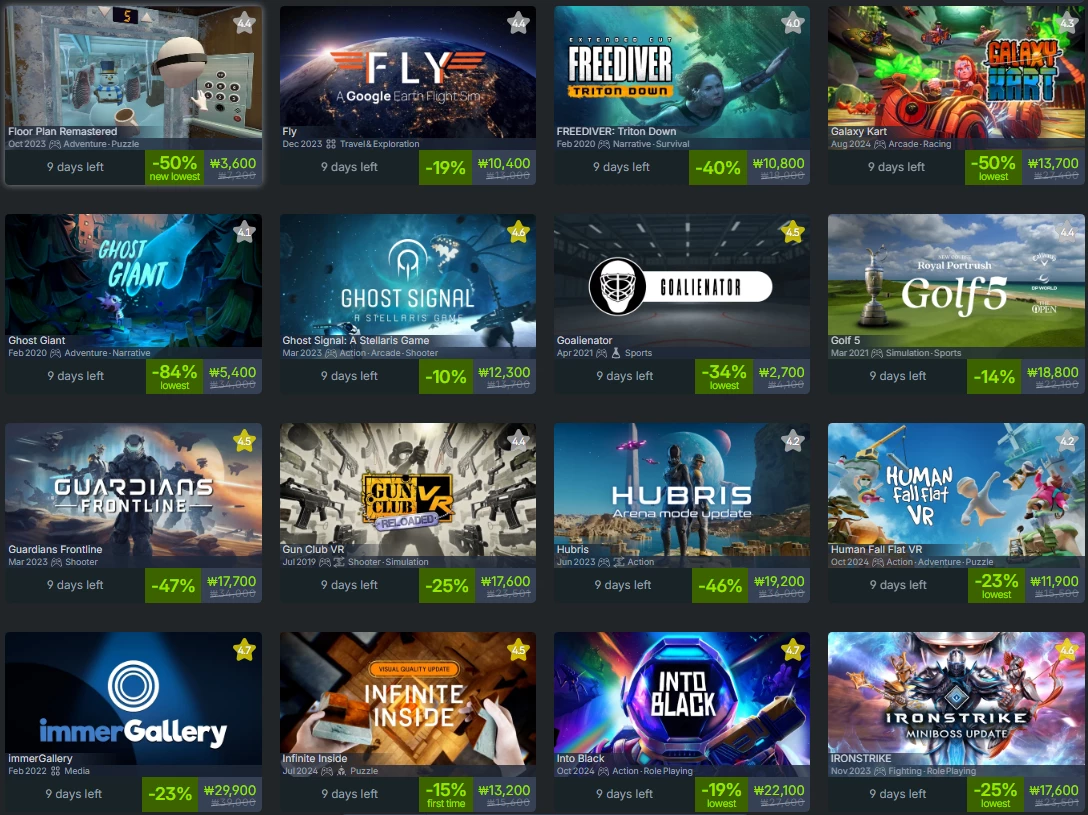This screenshot has width=1088, height=815.
Task: Click the platform icon next to Fly's Travel genre
Action: tap(331, 144)
